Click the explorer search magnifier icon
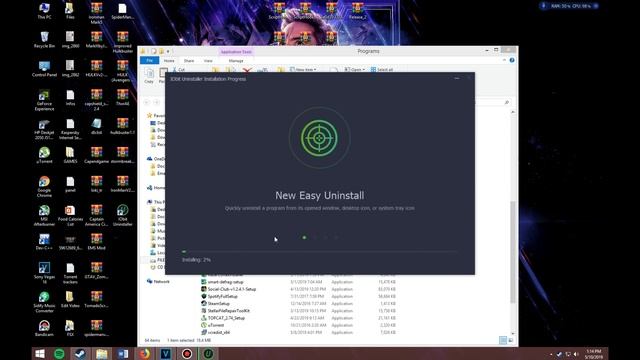Image resolution: width=640 pixels, height=360 pixels. click(x=507, y=102)
